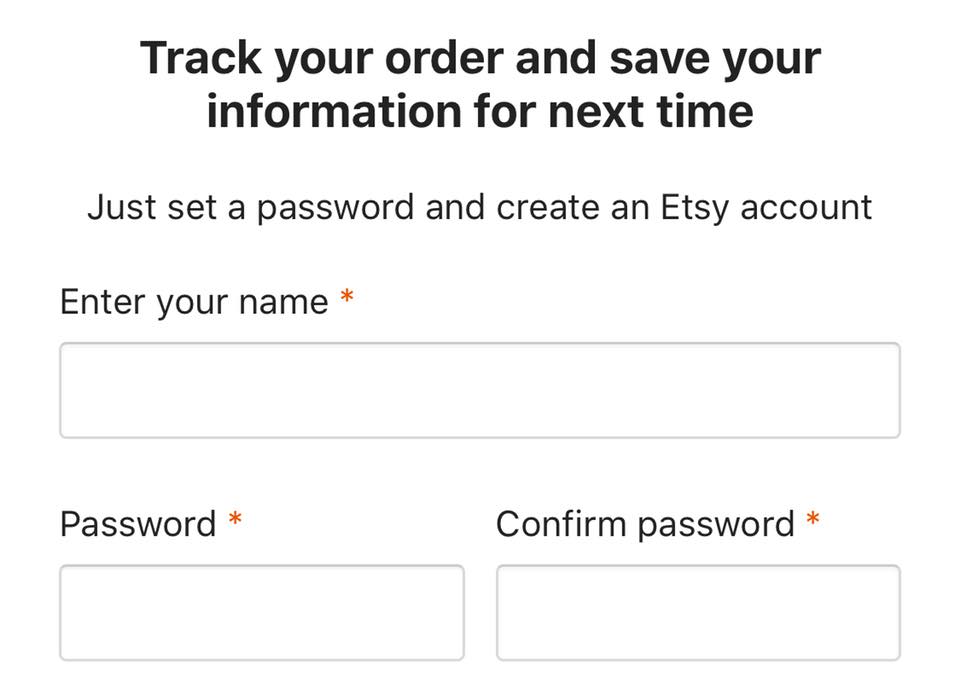Click required asterisk beside Enter your name
The image size is (960, 698).
click(347, 296)
